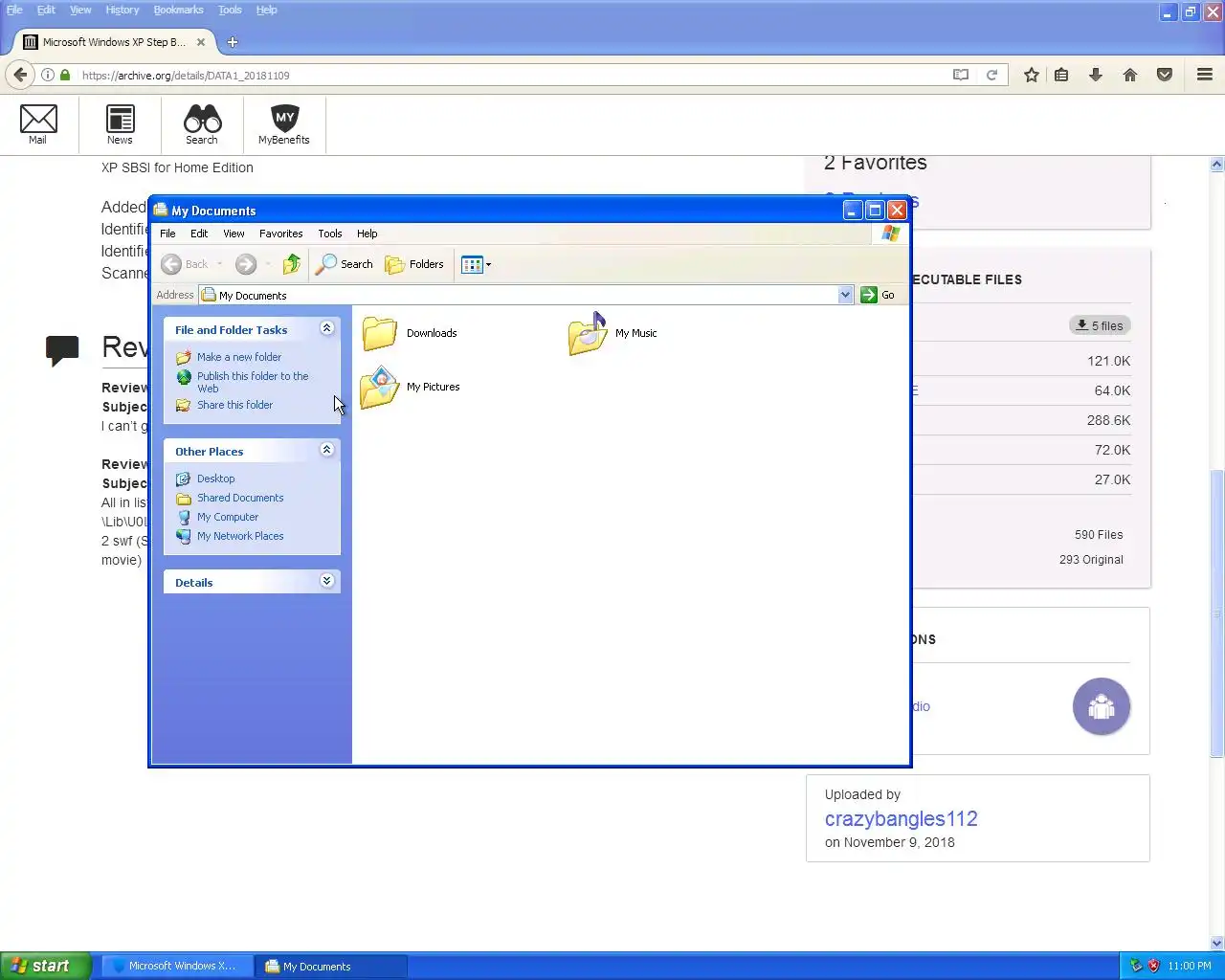The image size is (1225, 980).
Task: Open the Back history dropdown arrow
Action: coord(220,264)
